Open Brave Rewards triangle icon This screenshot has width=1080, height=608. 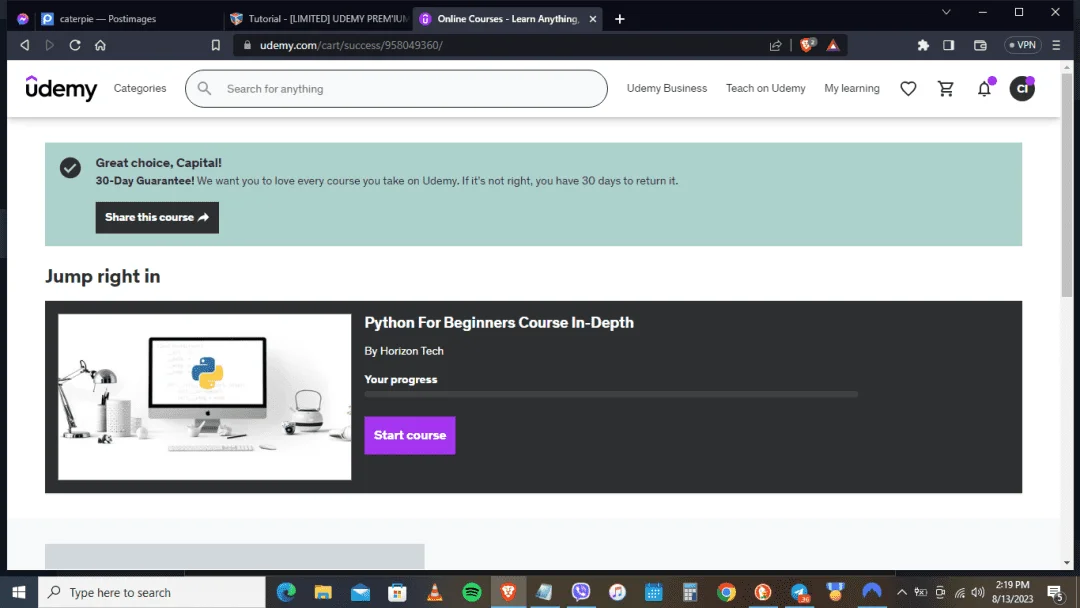[x=833, y=45]
